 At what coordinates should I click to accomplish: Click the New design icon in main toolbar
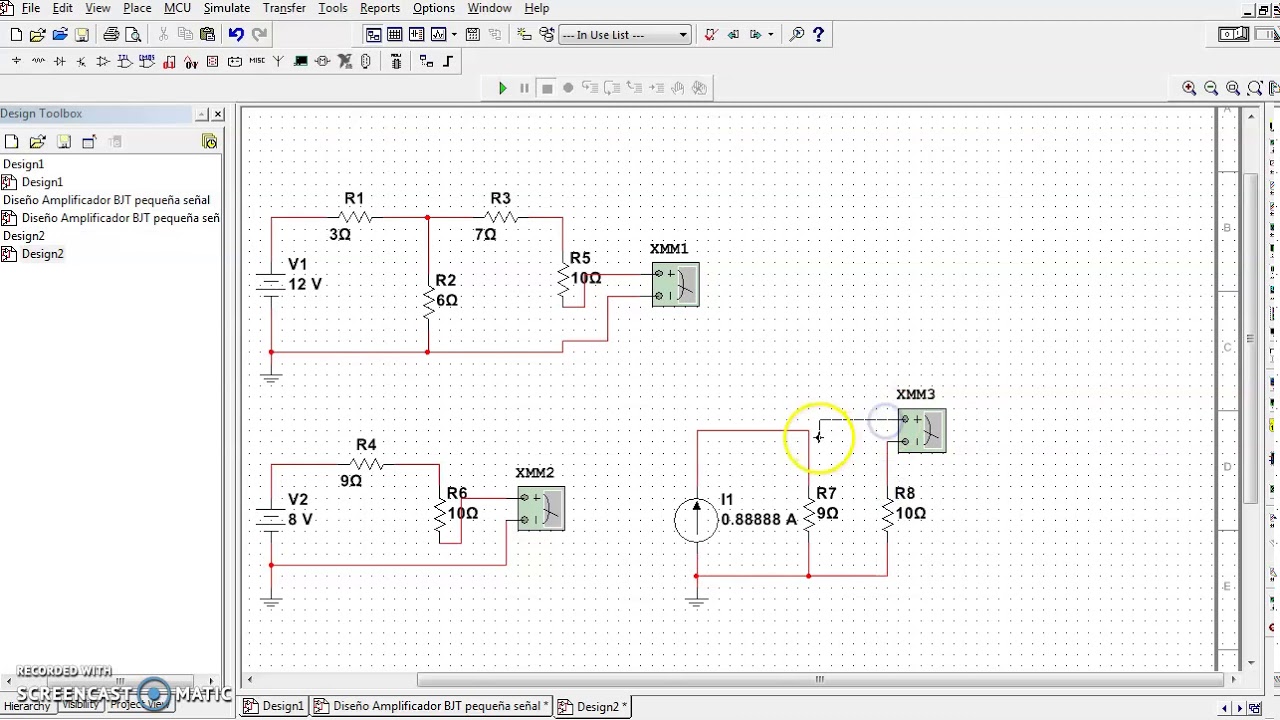(x=16, y=35)
